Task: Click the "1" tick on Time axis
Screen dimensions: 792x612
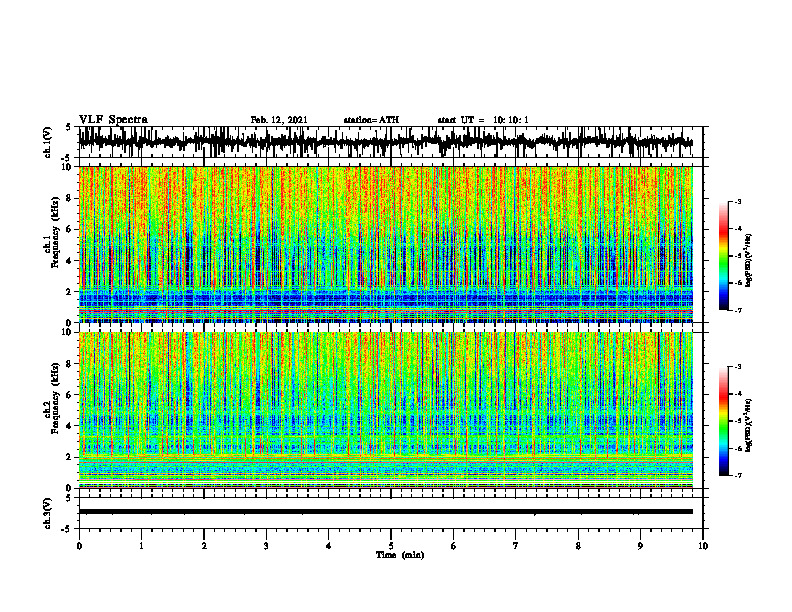Action: [x=141, y=546]
